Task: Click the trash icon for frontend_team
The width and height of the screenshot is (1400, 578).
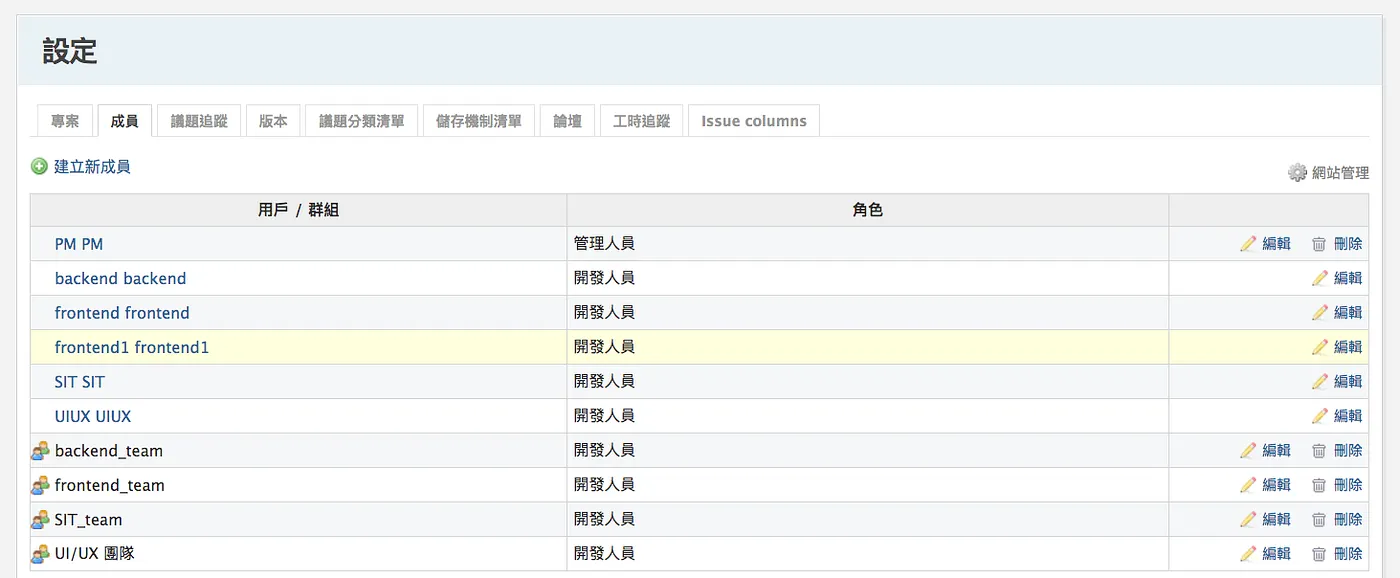Action: tap(1319, 485)
